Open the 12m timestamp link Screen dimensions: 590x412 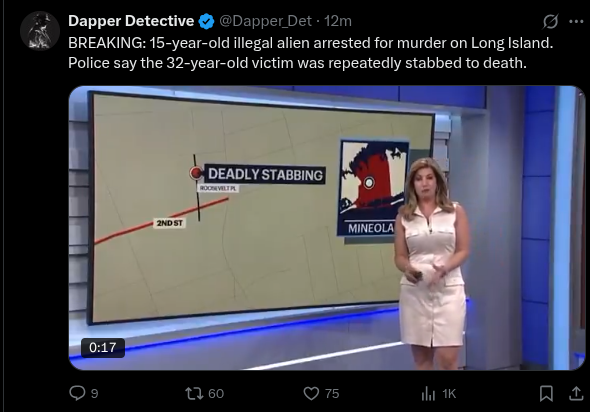click(x=338, y=21)
